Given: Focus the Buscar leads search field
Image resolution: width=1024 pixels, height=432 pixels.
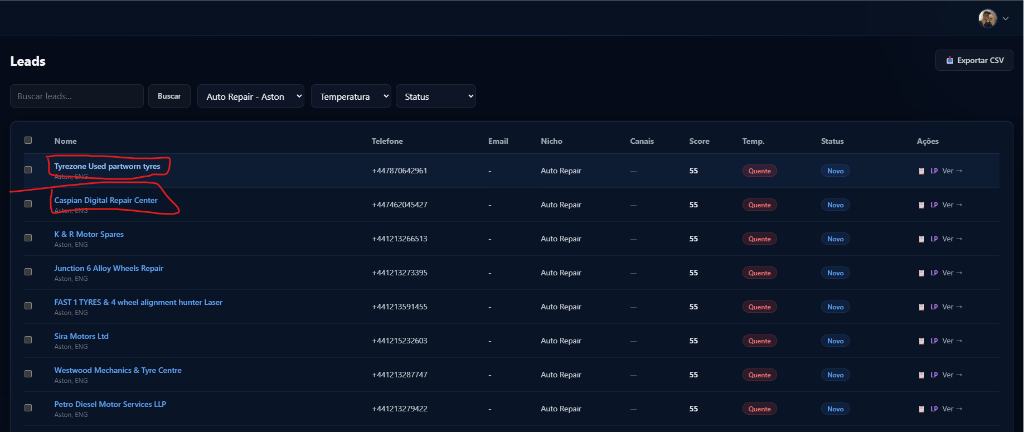Looking at the screenshot, I should click(x=77, y=96).
